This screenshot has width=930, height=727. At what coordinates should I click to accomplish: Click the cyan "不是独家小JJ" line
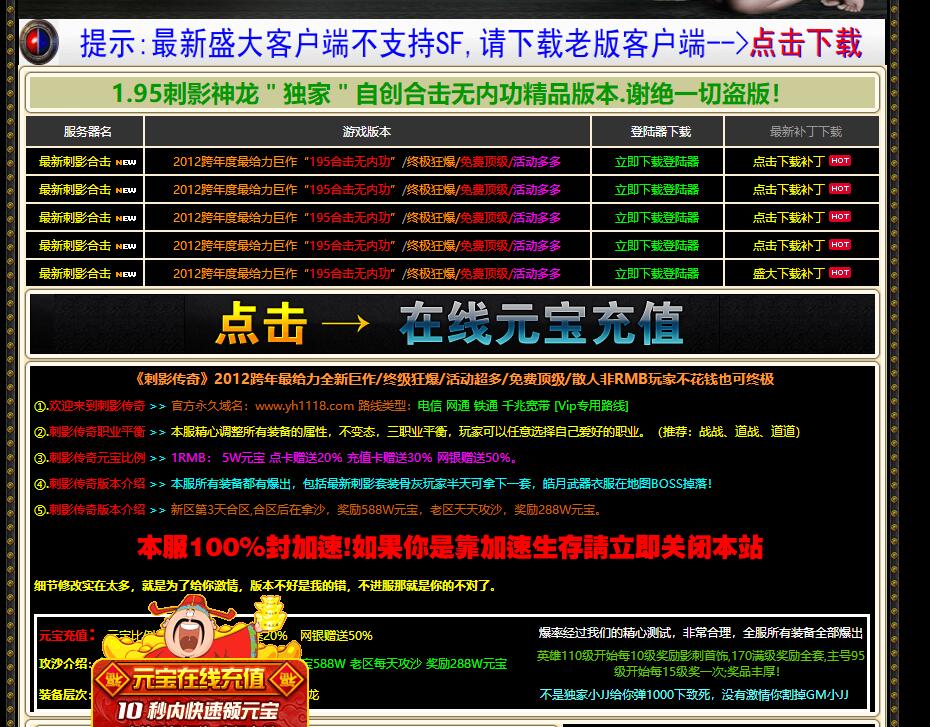pos(694,694)
